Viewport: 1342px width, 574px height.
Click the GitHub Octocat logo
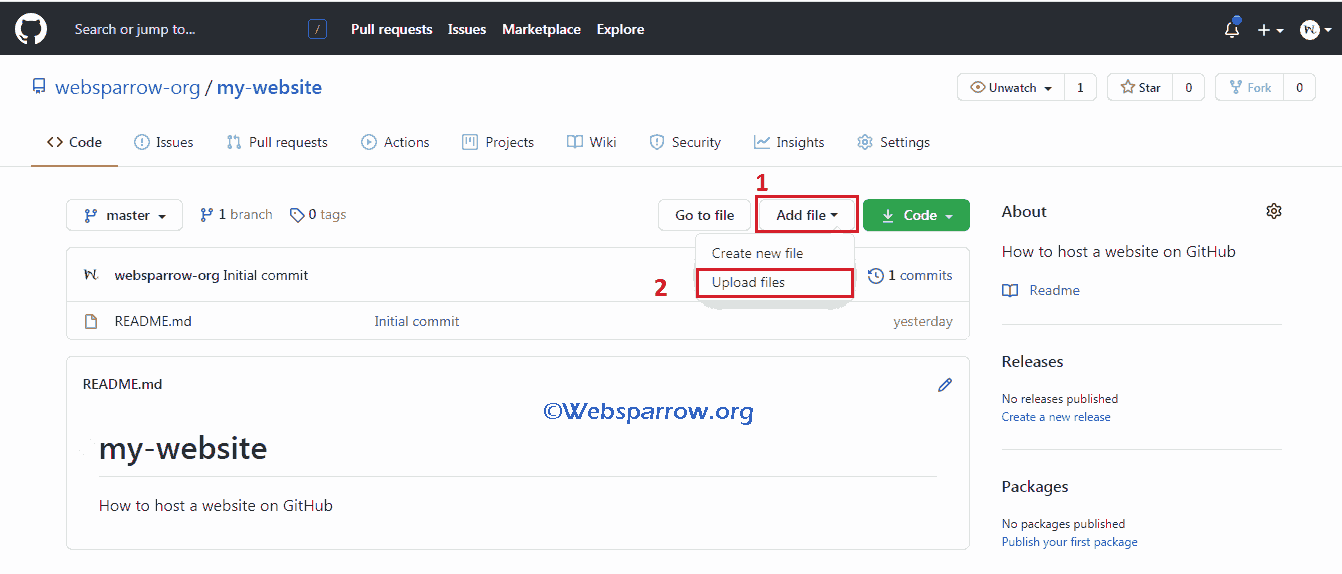[33, 29]
